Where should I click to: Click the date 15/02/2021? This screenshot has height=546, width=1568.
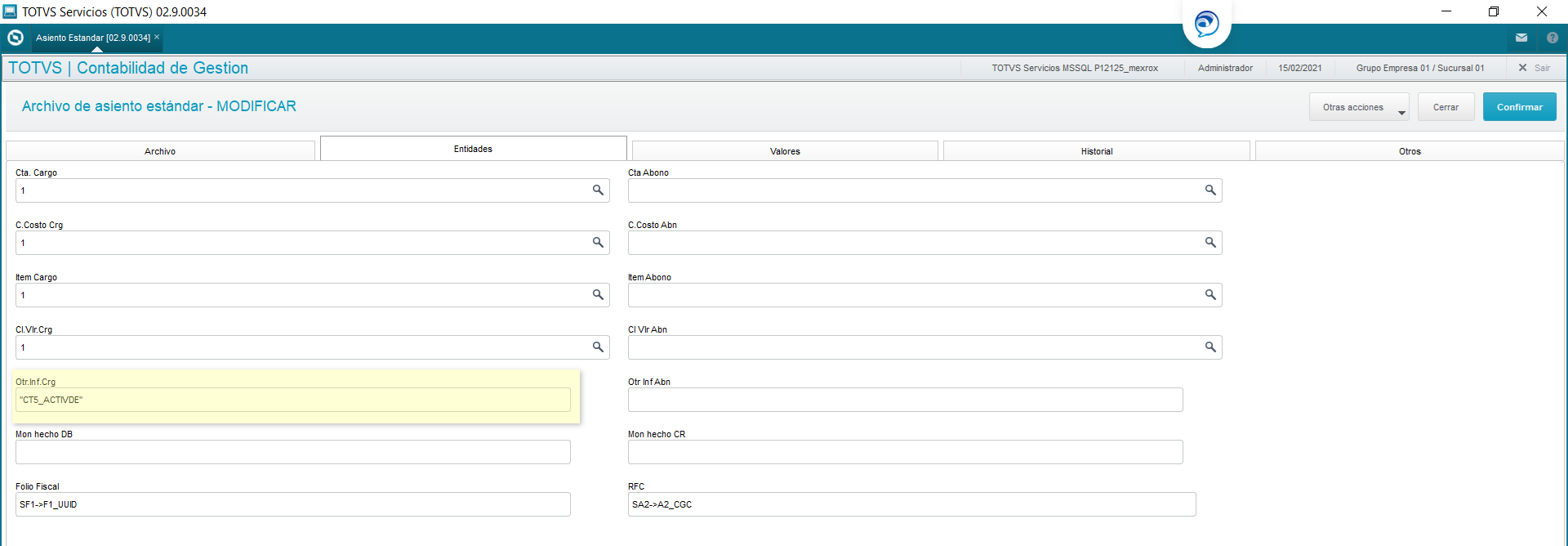(x=1300, y=68)
